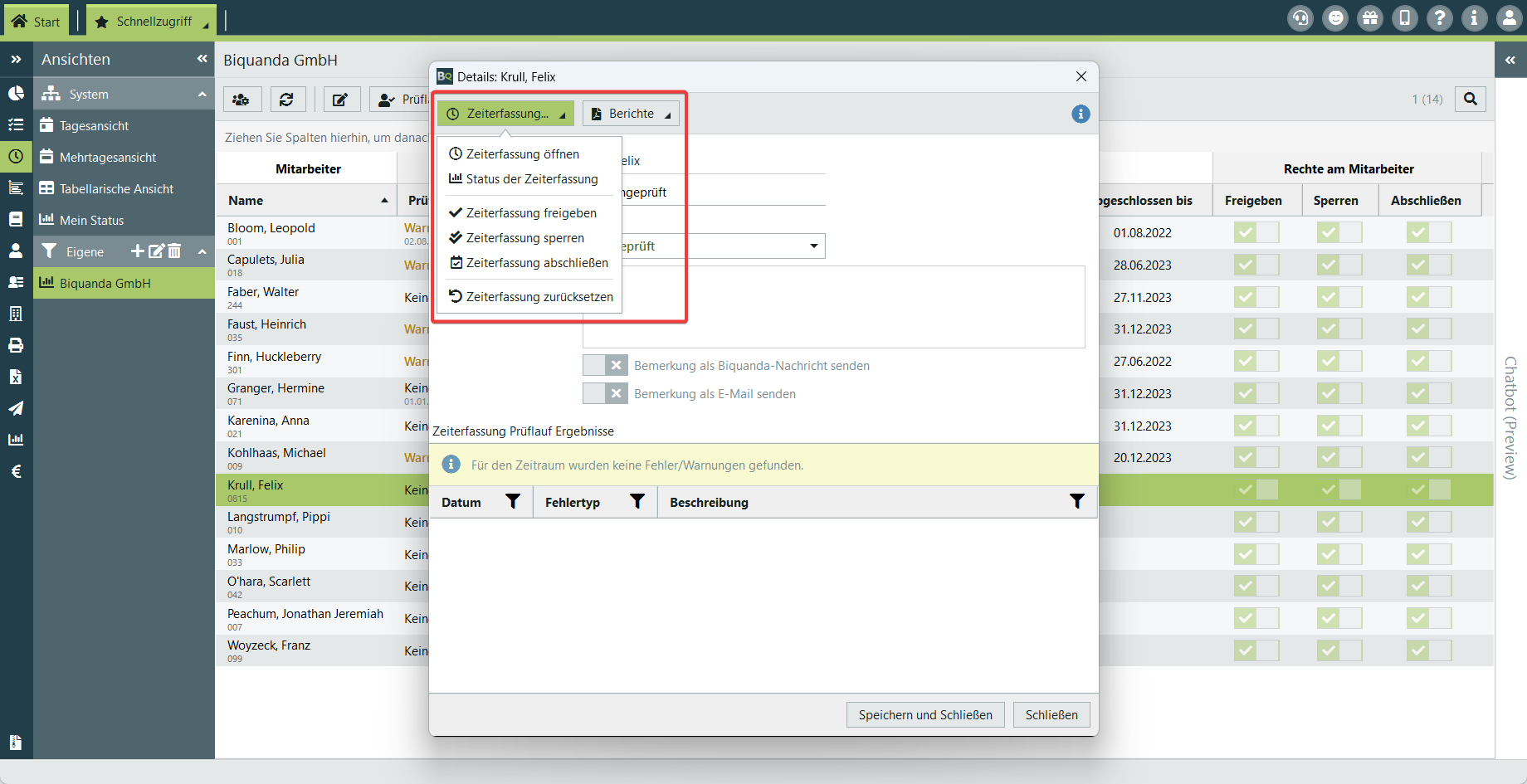Open the gift box icon in header
The image size is (1527, 784).
1370,18
